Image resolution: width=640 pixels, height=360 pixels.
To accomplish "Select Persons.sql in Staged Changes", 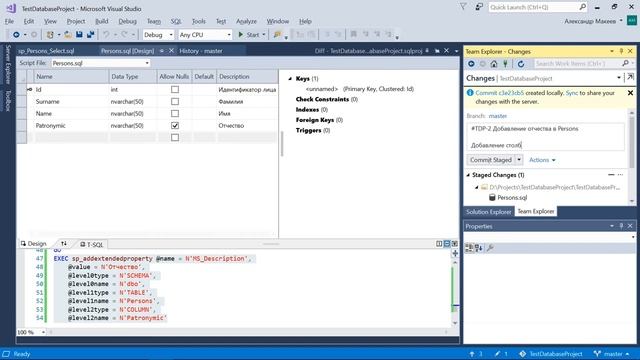I will [x=512, y=198].
